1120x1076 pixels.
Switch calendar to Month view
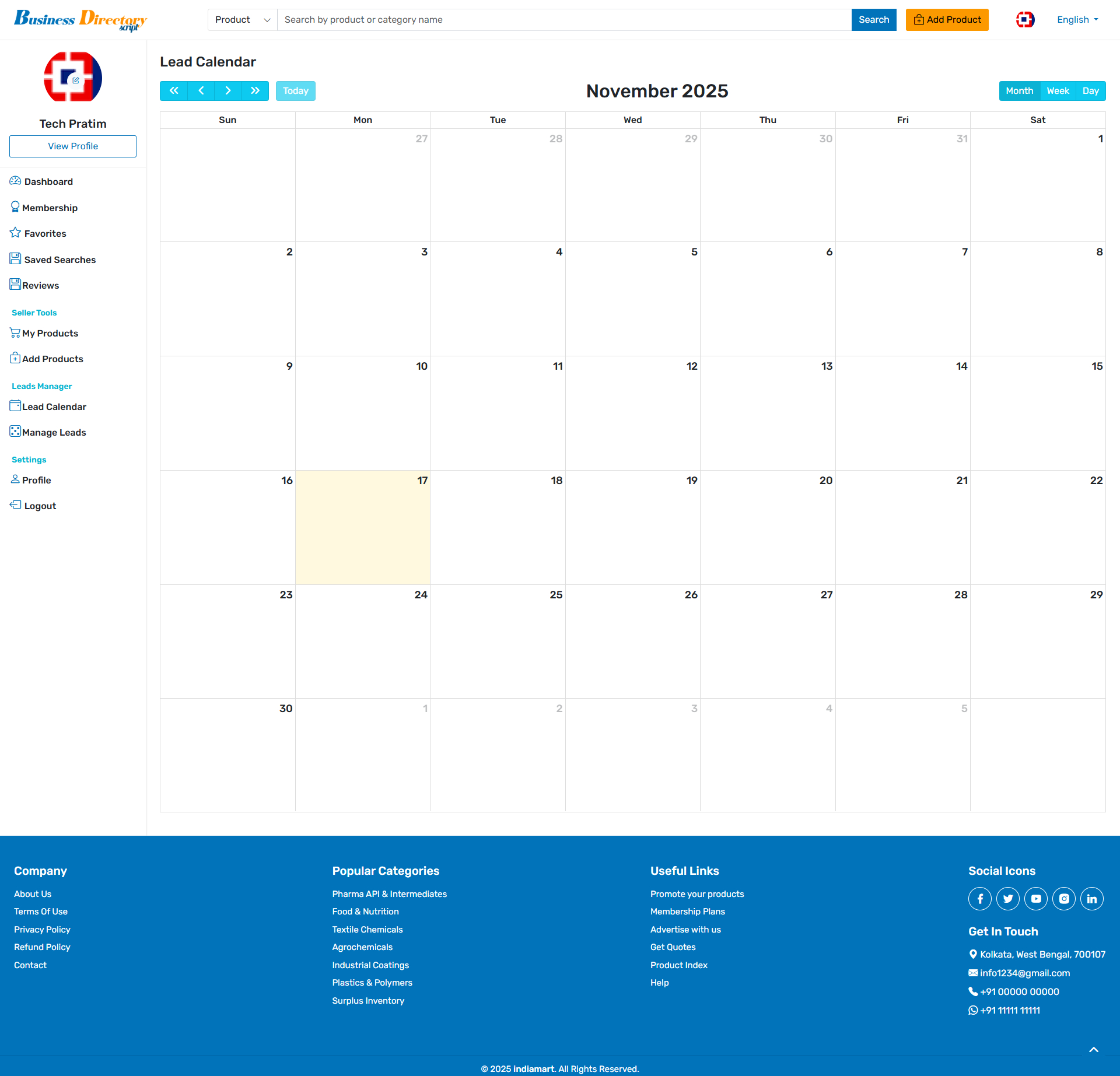click(1019, 91)
